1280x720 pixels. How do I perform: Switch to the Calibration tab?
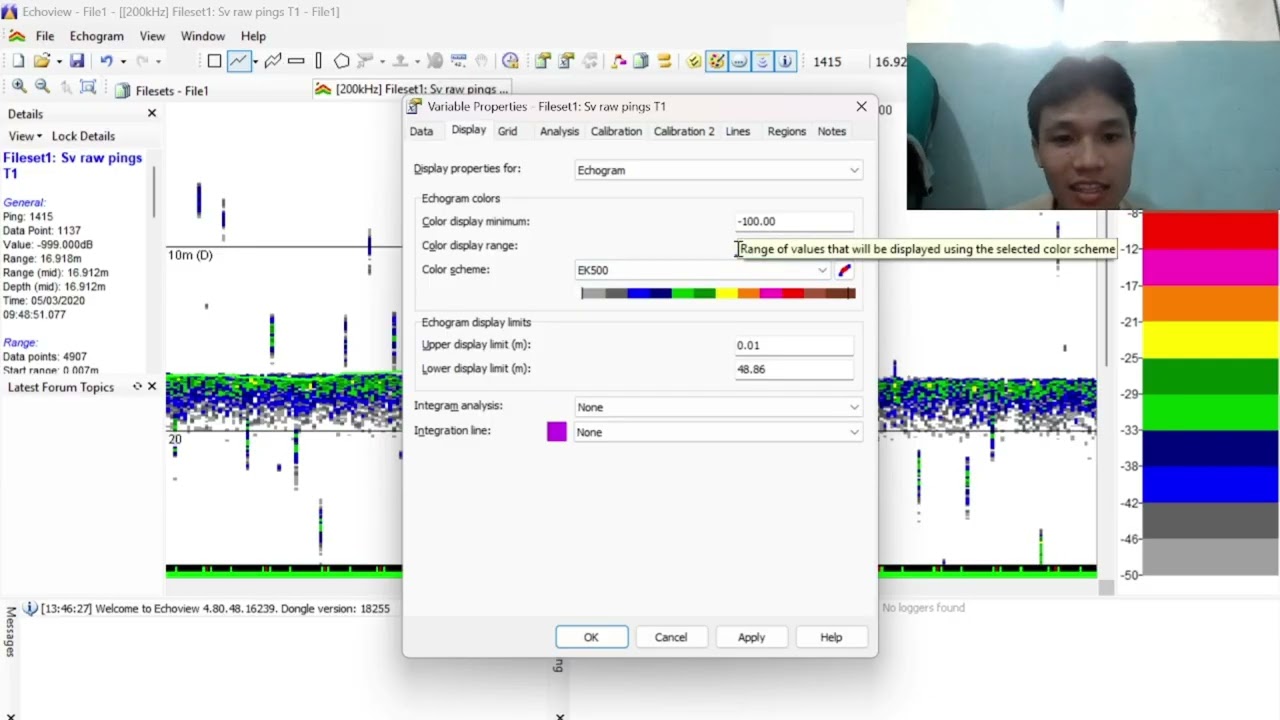(616, 131)
